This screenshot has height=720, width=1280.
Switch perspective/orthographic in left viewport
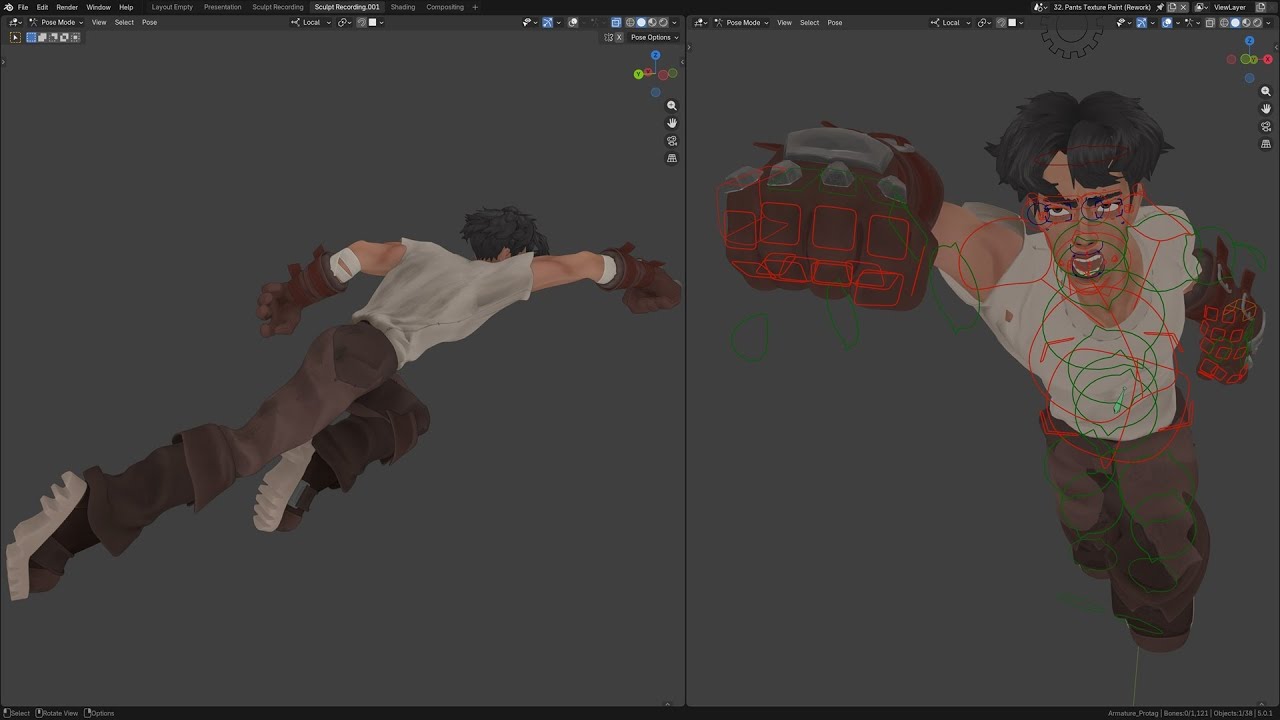pyautogui.click(x=672, y=158)
